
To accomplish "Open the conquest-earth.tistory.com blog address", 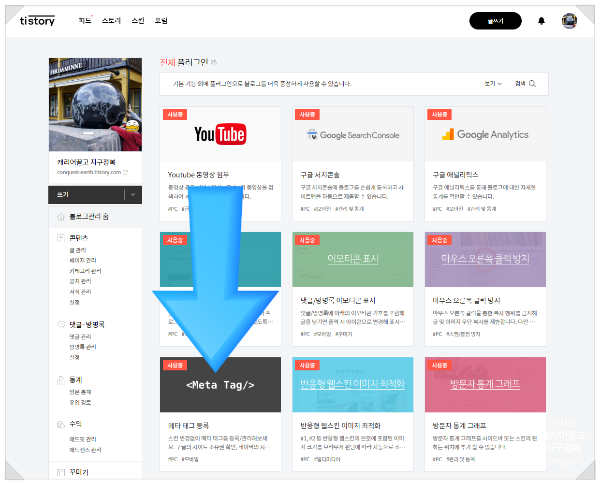I will pos(89,172).
